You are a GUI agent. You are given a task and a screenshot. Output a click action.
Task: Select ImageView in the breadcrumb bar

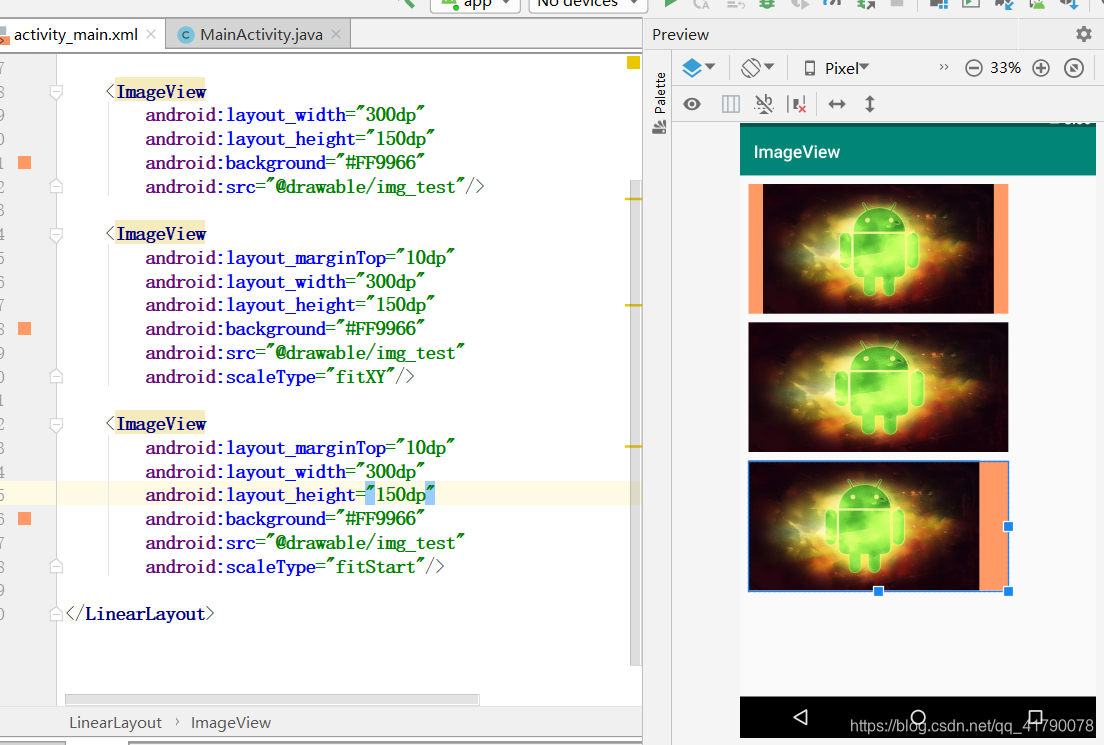[230, 722]
